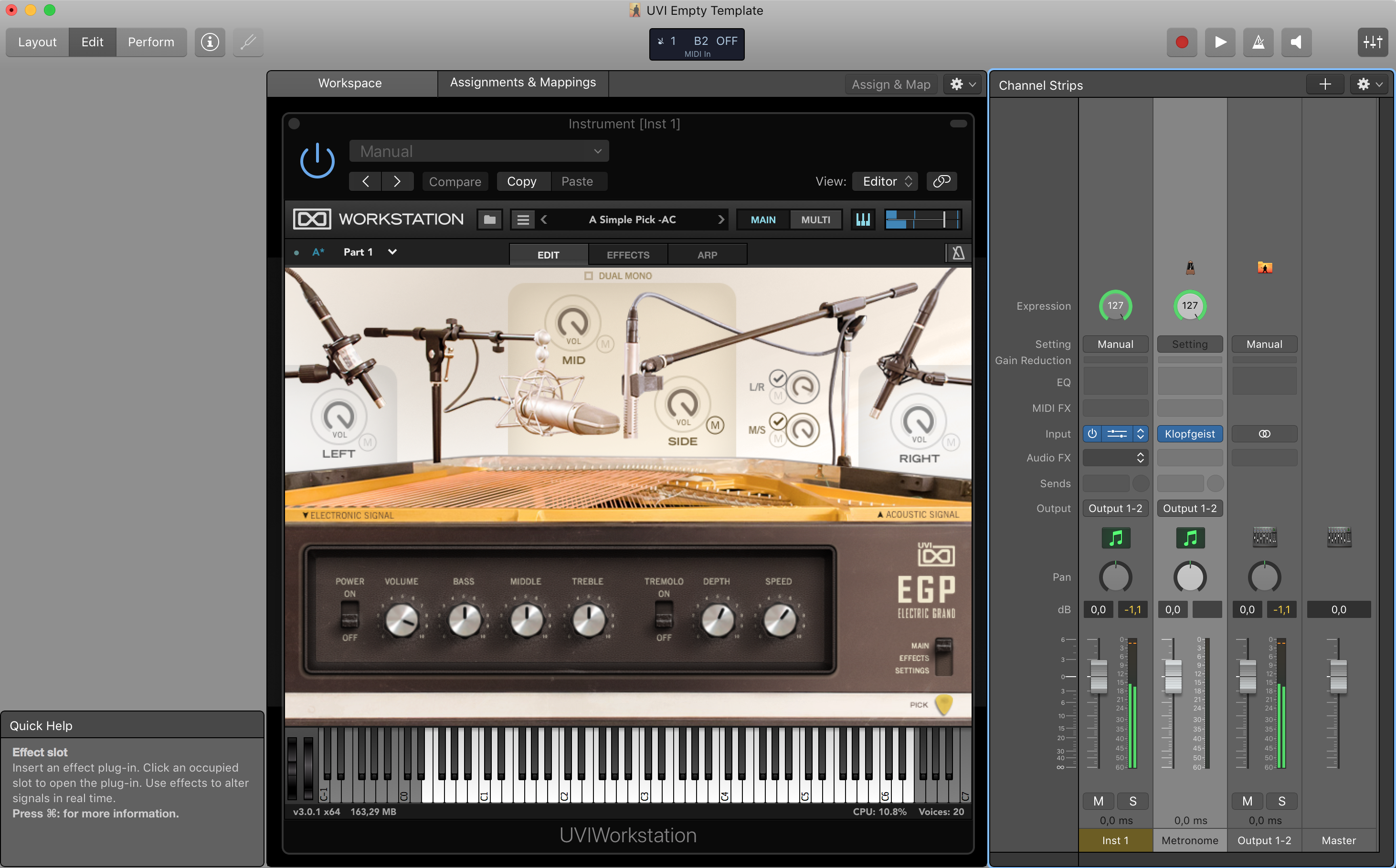1396x868 pixels.
Task: Click the Master fader-bank icon above its volume field
Action: pos(1339,537)
